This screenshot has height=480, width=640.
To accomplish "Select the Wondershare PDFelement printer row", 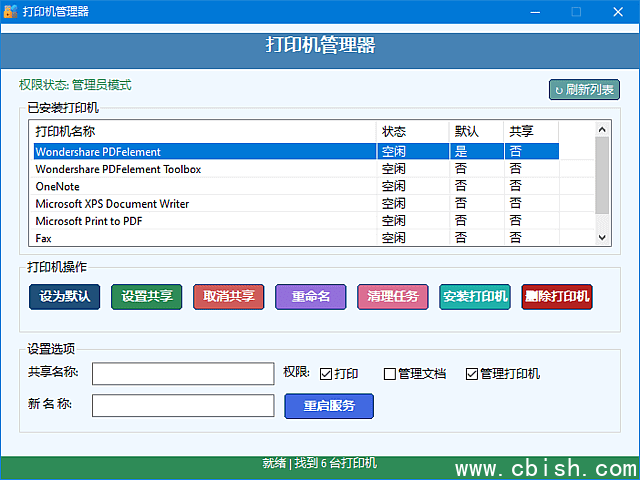I will coord(296,151).
